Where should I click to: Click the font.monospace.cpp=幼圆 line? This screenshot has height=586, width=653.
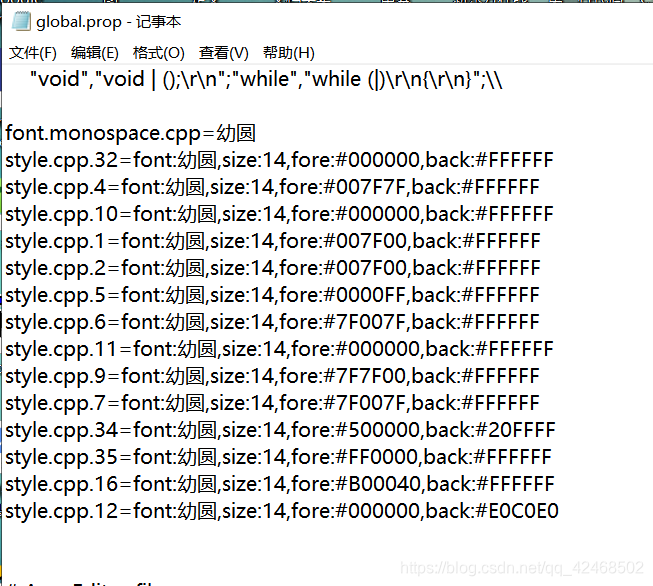pyautogui.click(x=130, y=133)
